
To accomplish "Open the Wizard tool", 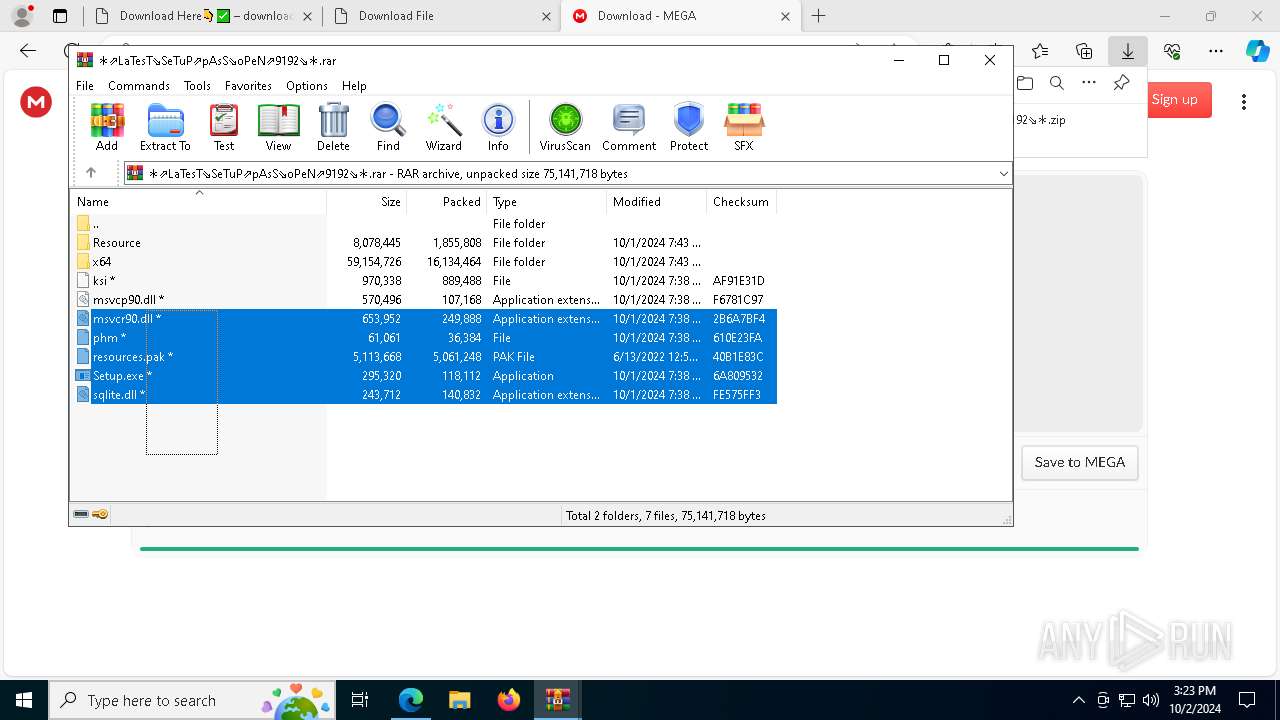I will click(443, 127).
